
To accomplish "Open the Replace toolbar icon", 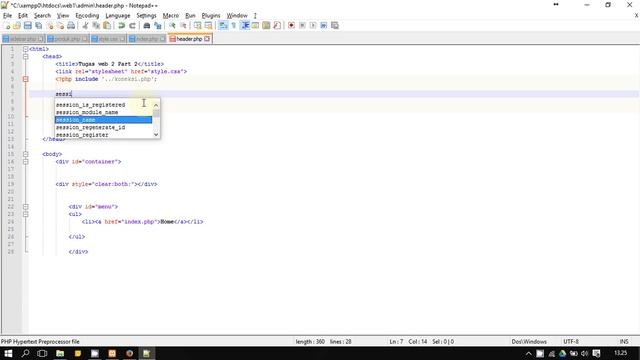I will point(158,26).
